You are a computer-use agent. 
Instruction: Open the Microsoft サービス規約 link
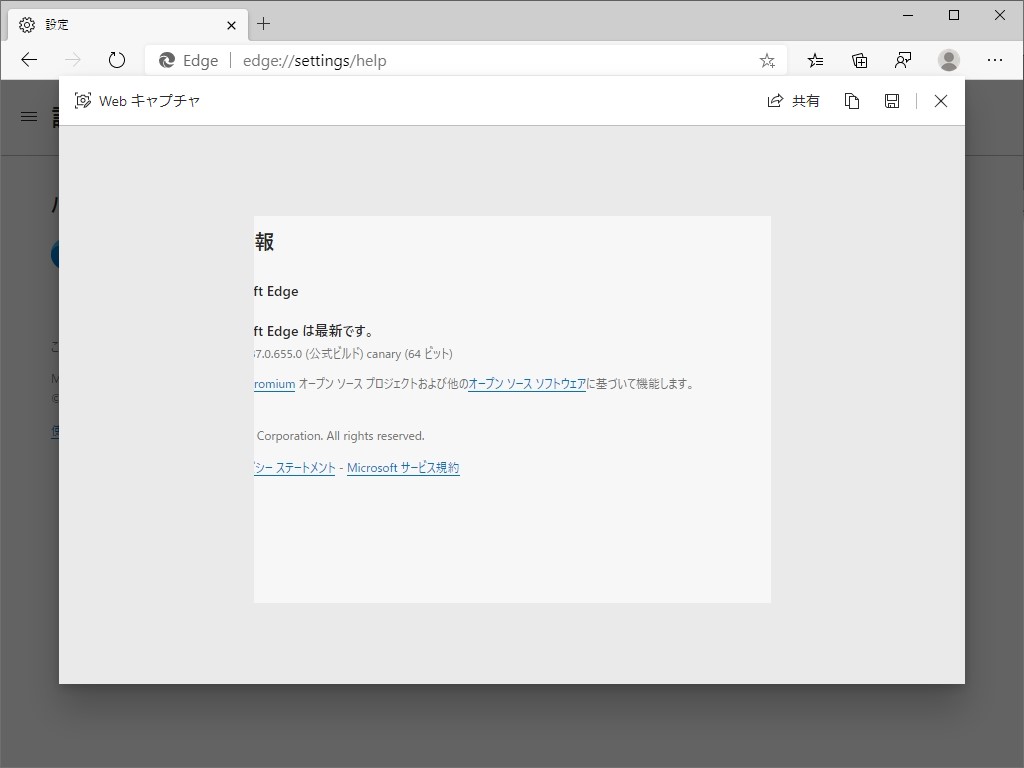403,468
